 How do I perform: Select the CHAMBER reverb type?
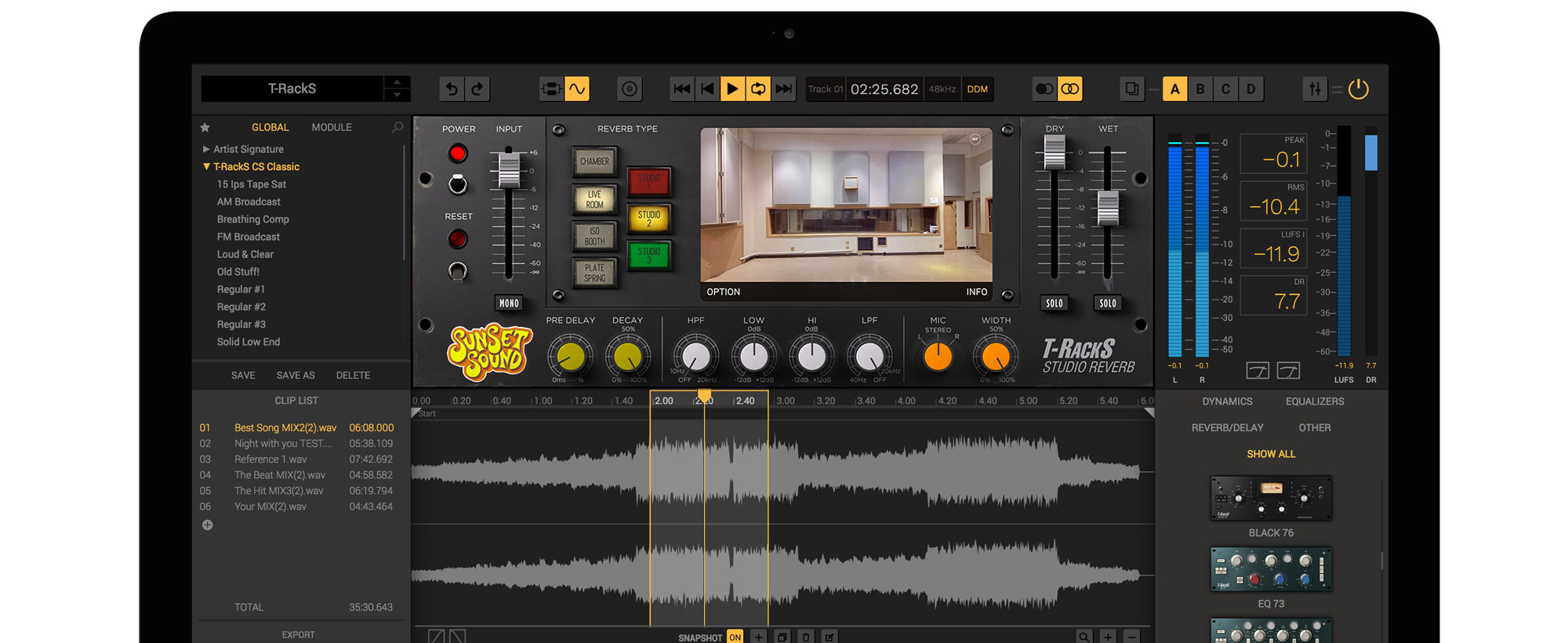coord(594,162)
